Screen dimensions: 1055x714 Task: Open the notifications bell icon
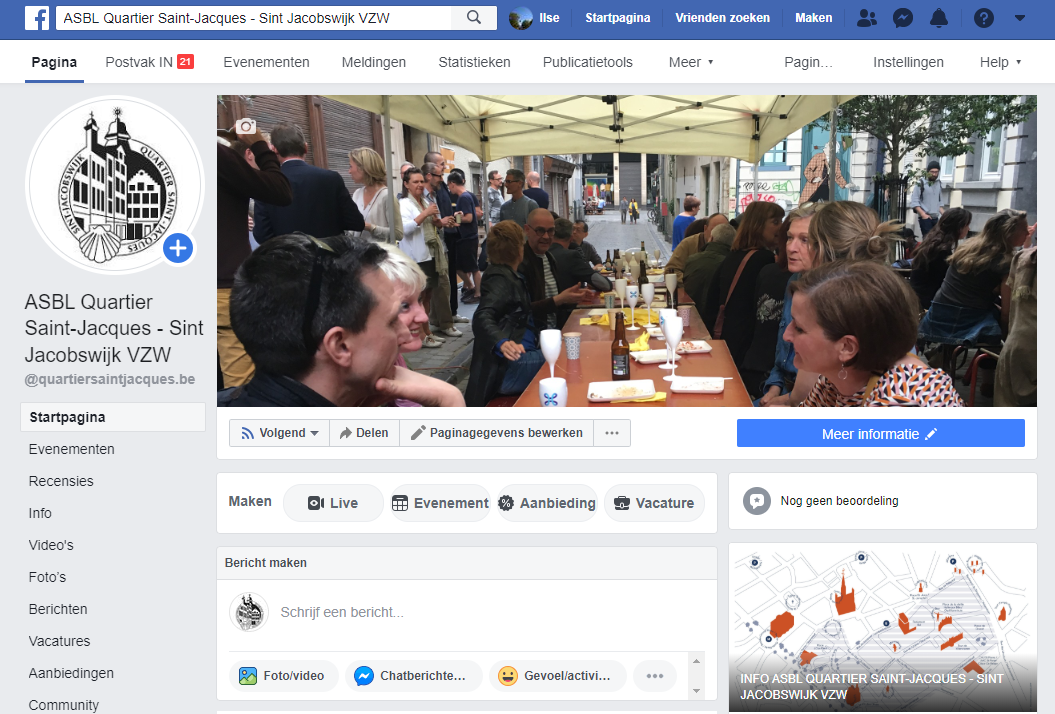tap(939, 18)
